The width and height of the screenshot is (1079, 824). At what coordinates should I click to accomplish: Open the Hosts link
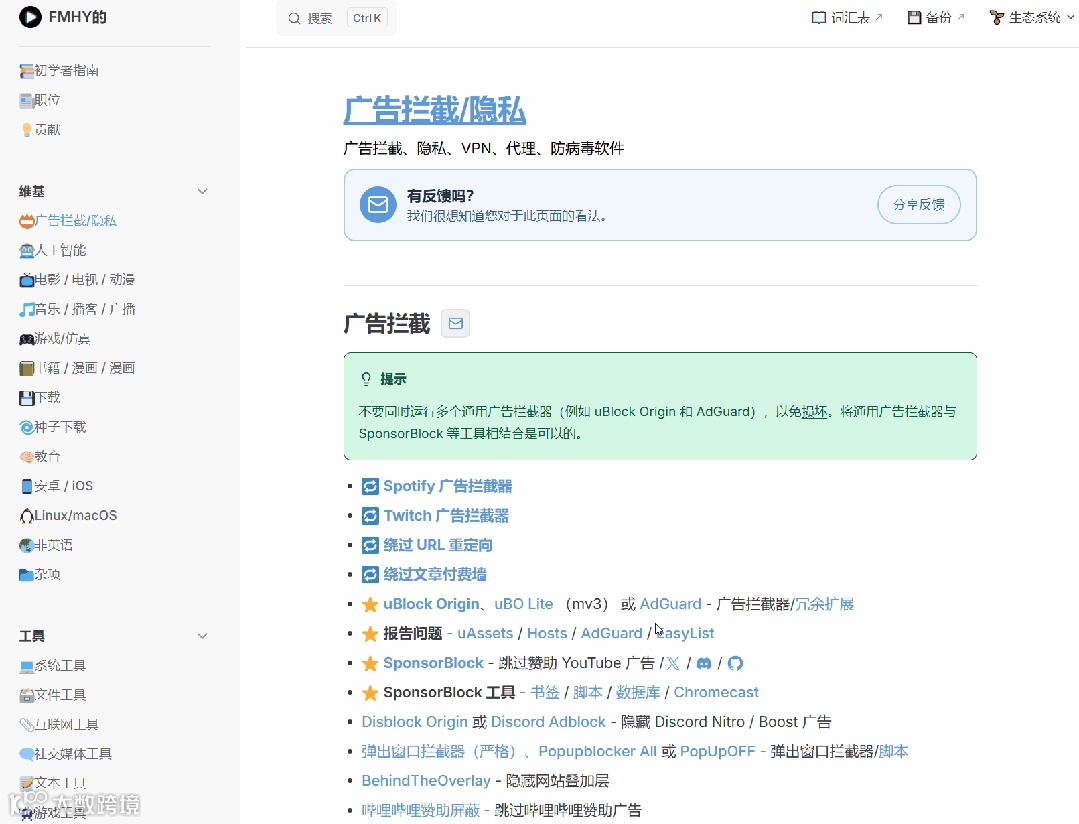click(547, 633)
